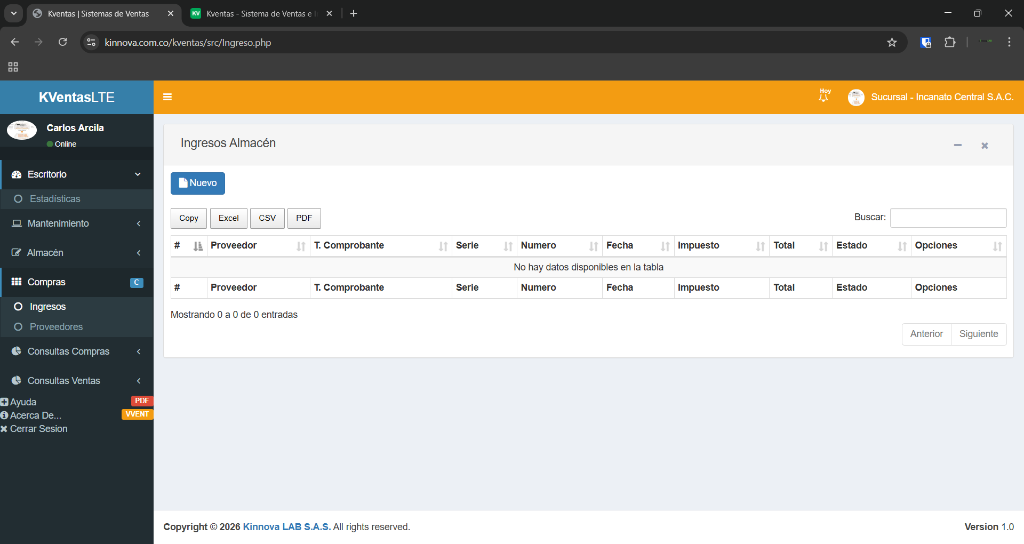Viewport: 1024px width, 544px height.
Task: Open Ayuda help link
Action: (x=23, y=402)
